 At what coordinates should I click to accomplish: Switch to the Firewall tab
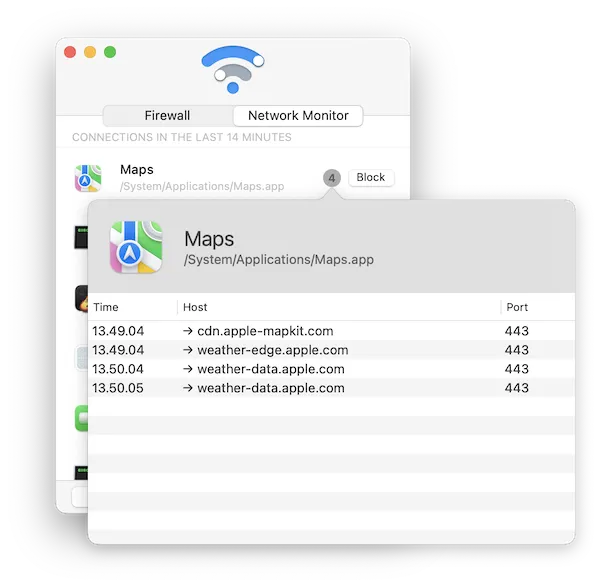(x=167, y=116)
